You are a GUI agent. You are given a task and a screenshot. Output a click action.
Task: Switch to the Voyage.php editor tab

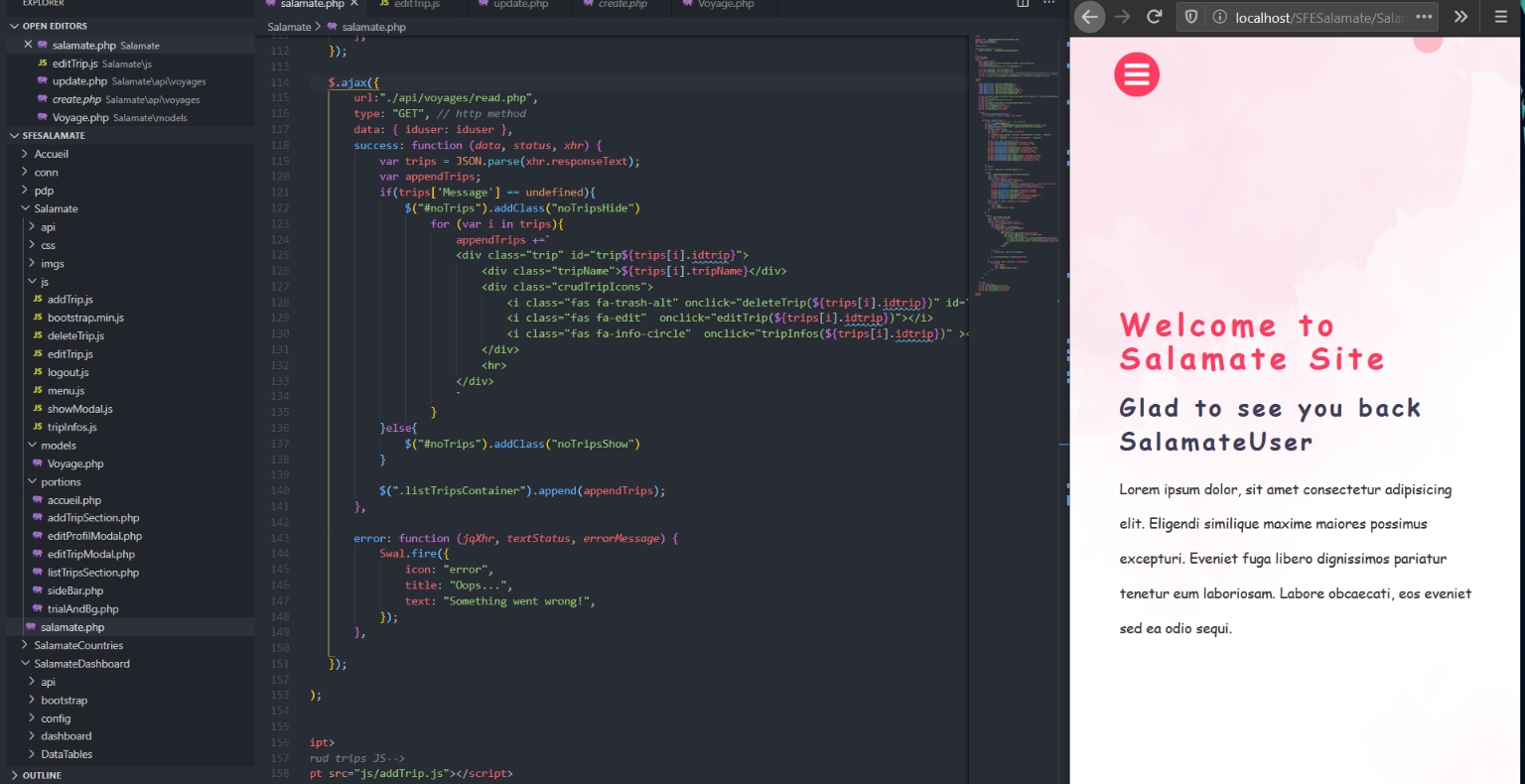coord(725,4)
